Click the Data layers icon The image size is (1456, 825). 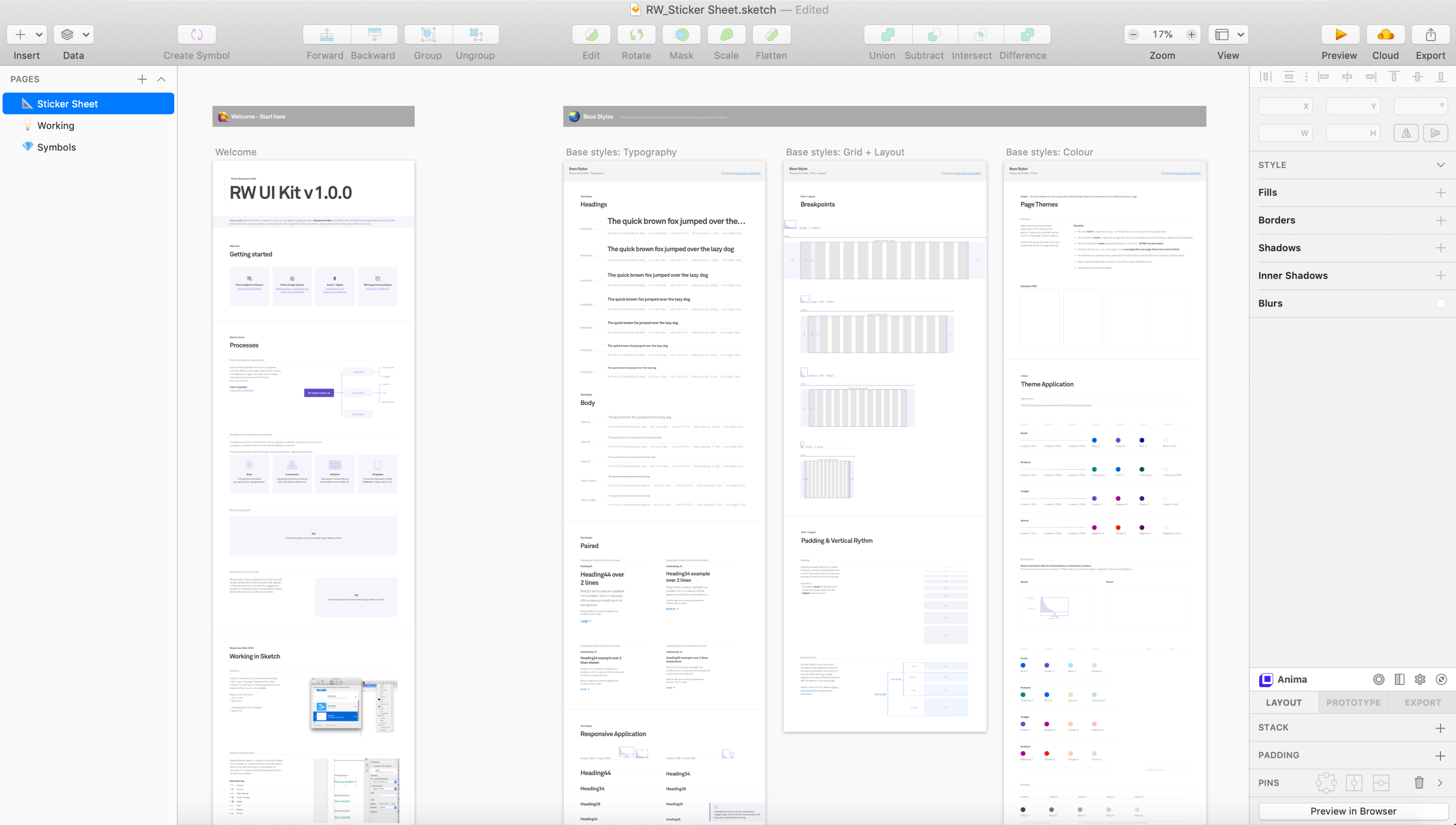pos(67,35)
